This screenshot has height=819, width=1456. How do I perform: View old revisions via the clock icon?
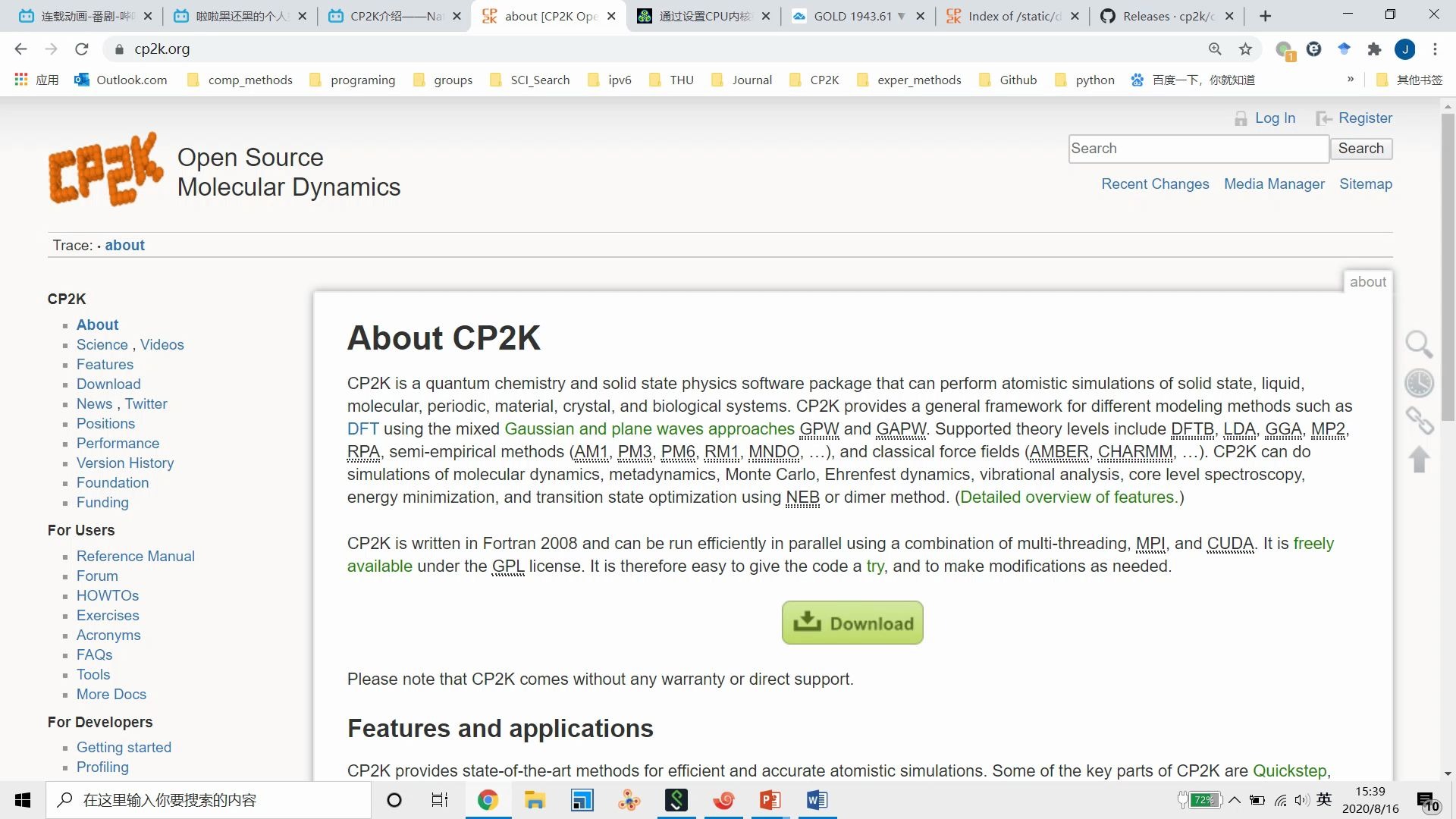point(1420,383)
